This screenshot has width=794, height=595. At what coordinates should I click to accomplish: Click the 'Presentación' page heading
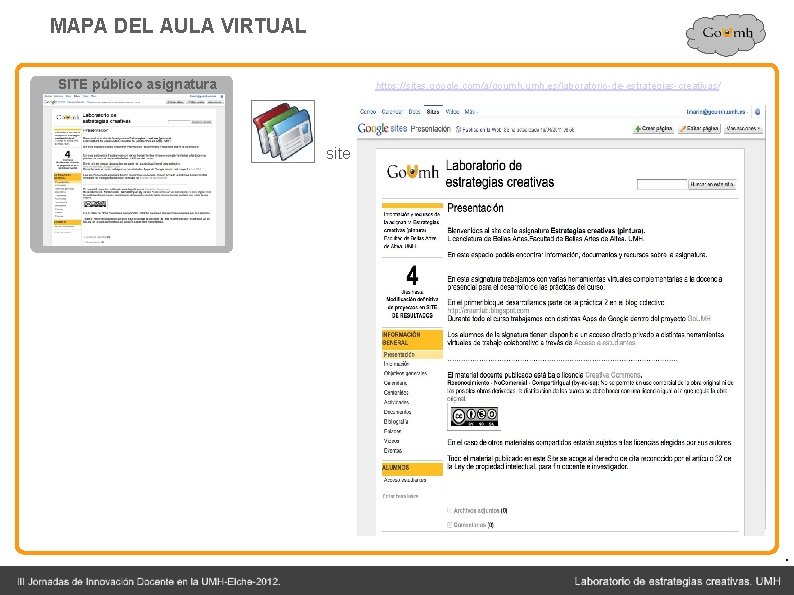pos(475,208)
